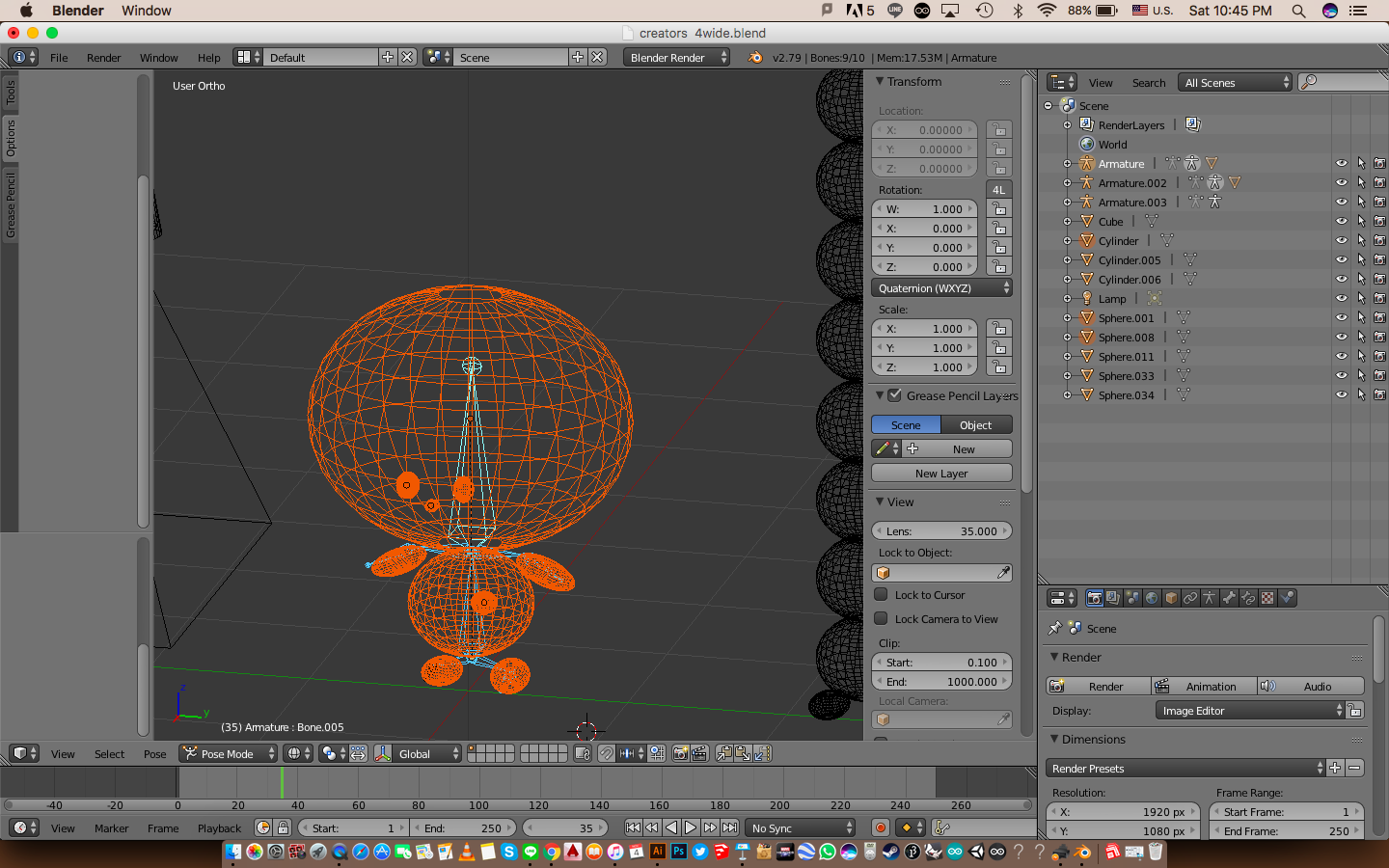The width and height of the screenshot is (1389, 868).
Task: Click the Texture properties checkerboard icon
Action: coord(1267,598)
